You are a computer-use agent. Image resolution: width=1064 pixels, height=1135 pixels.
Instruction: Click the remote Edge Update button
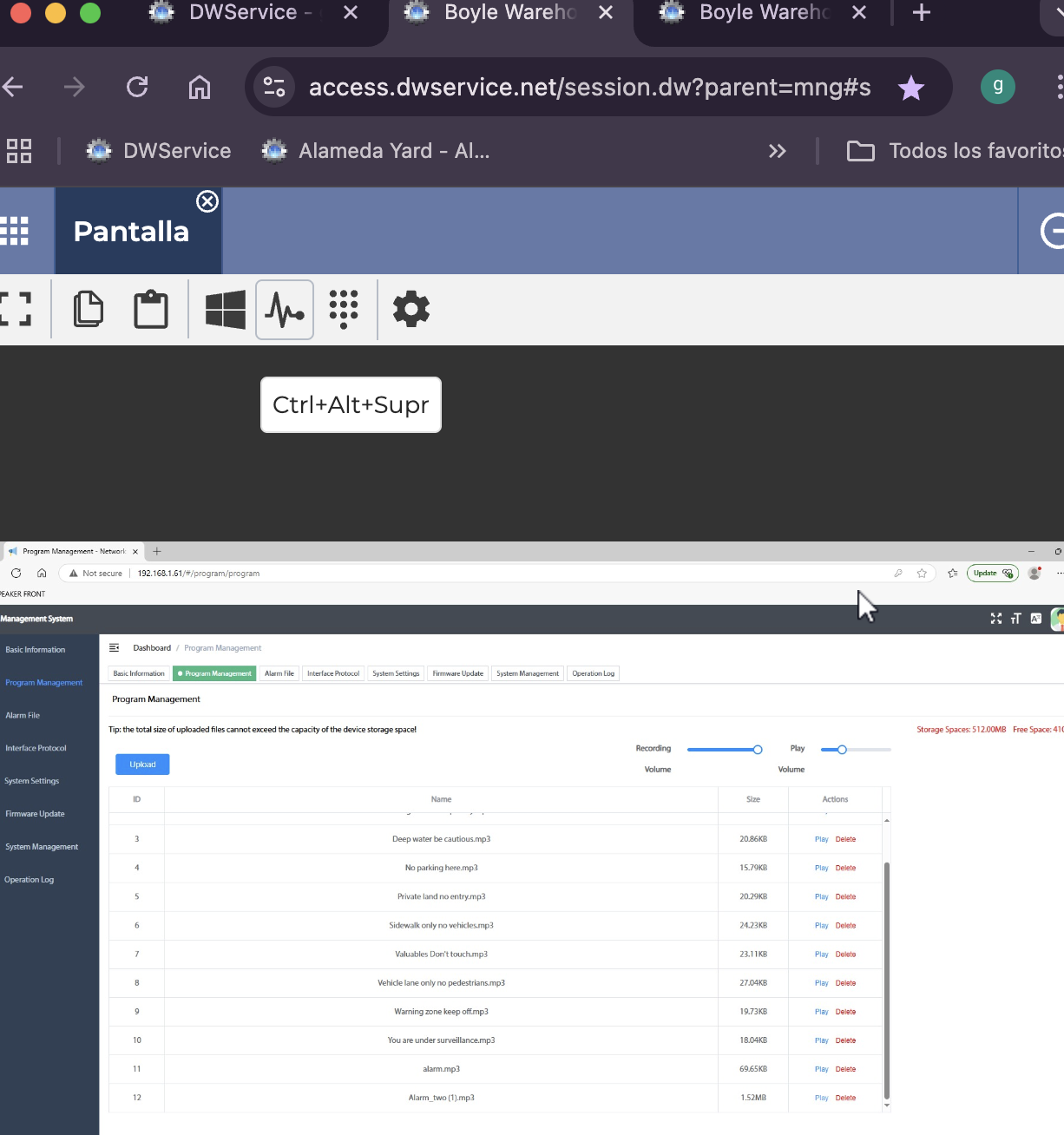tap(993, 573)
